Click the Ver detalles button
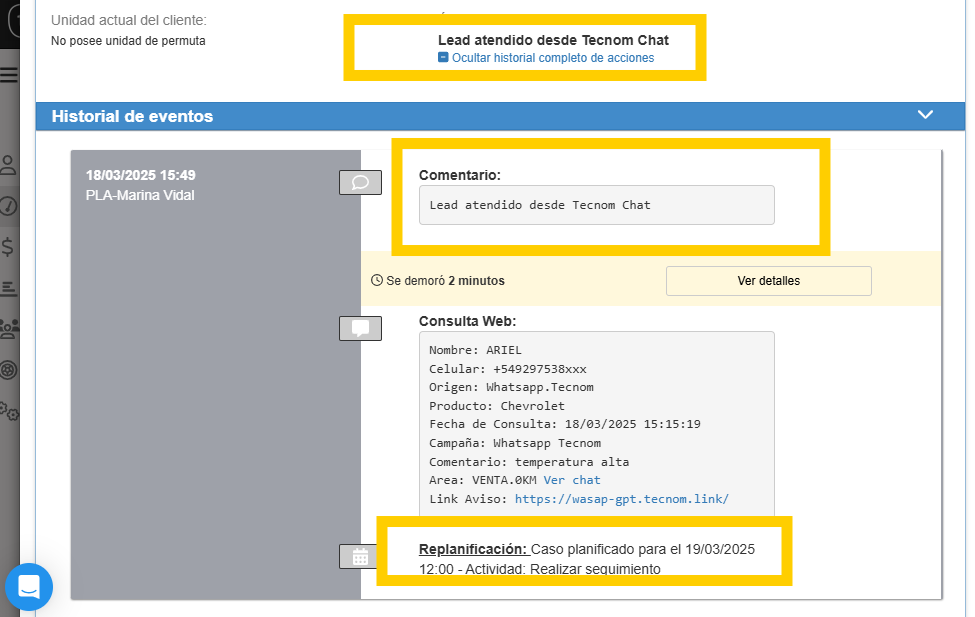Screen dimensions: 975x617 coord(769,281)
